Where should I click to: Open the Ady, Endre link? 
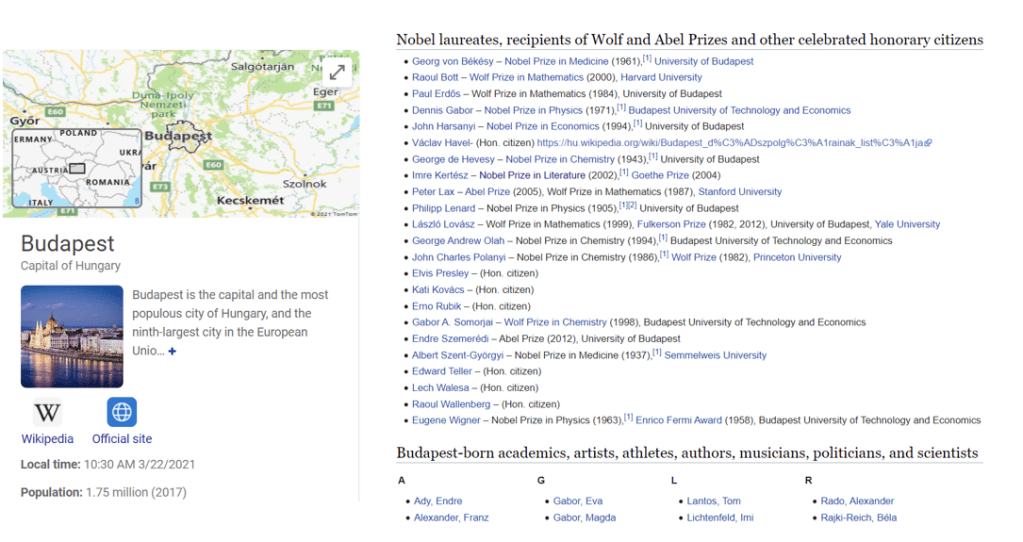pyautogui.click(x=437, y=501)
